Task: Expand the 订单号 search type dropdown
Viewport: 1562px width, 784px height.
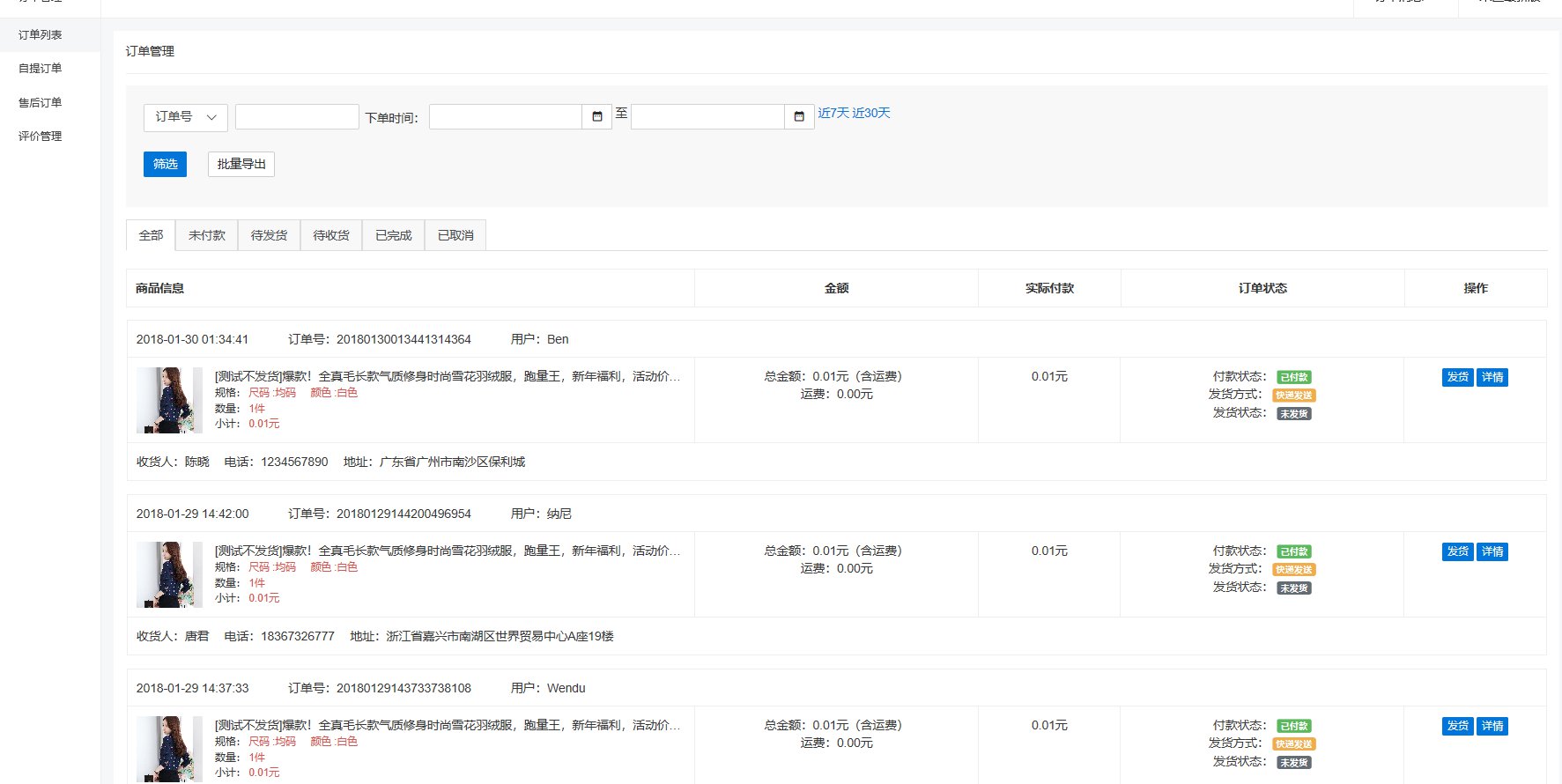Action: click(x=185, y=117)
